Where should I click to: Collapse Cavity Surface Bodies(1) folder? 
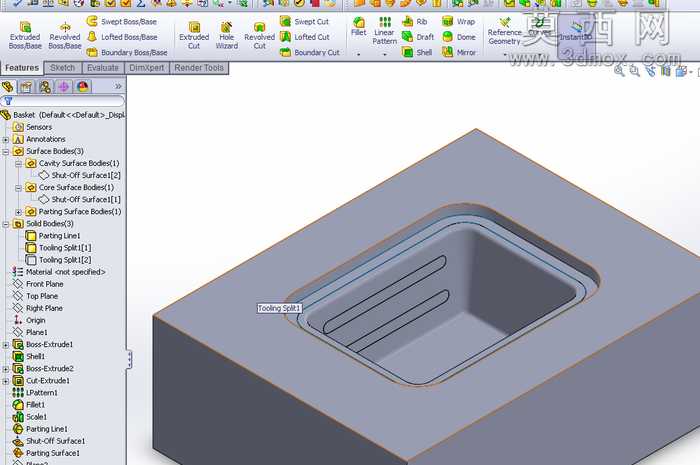[x=18, y=163]
